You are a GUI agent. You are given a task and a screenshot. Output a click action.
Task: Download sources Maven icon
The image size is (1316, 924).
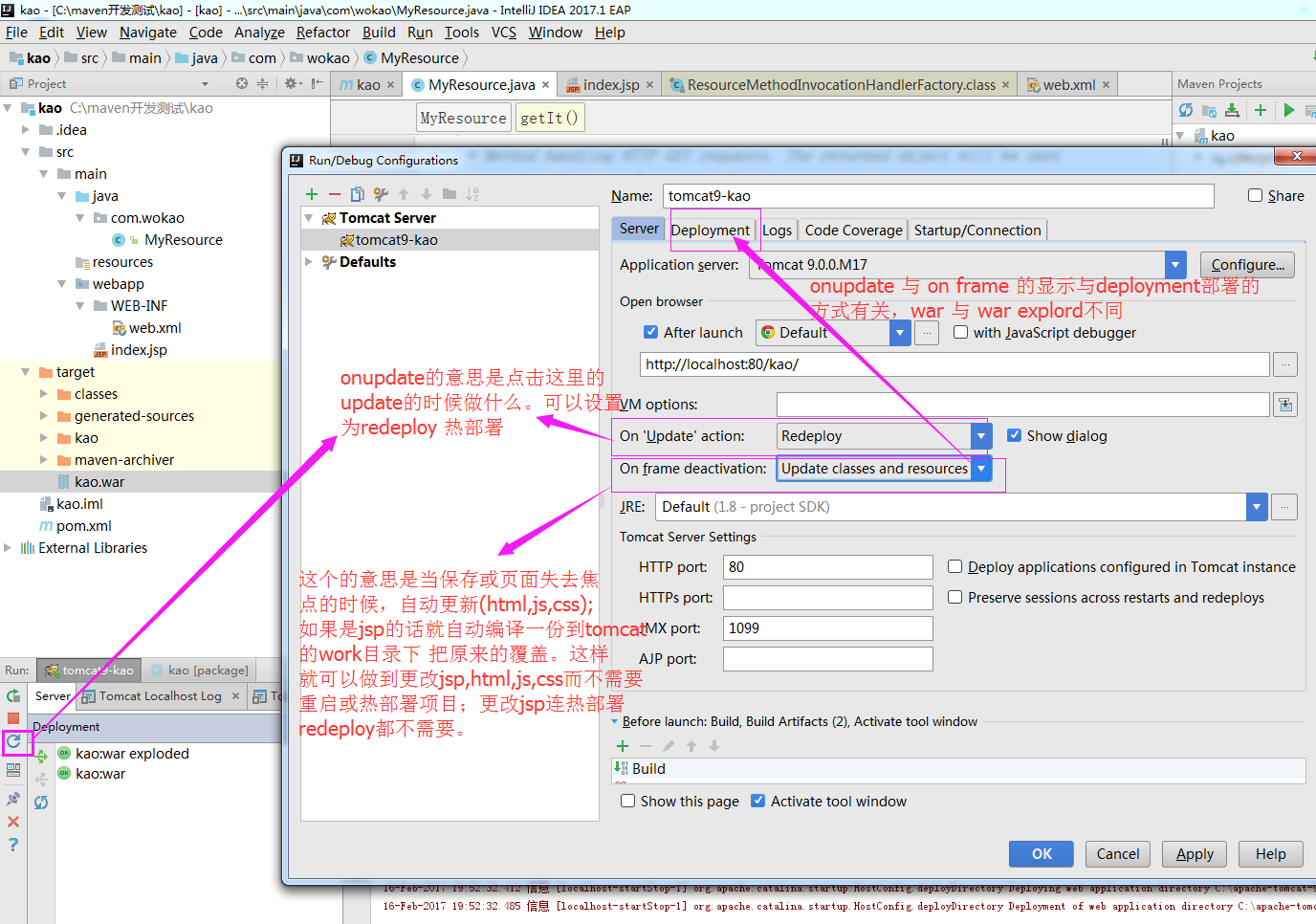1233,110
